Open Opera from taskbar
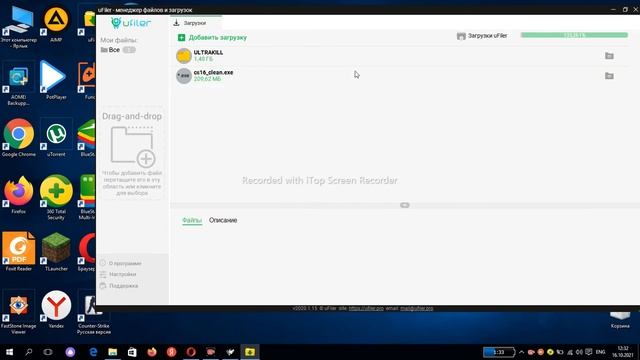Image resolution: width=640 pixels, height=360 pixels. point(191,352)
